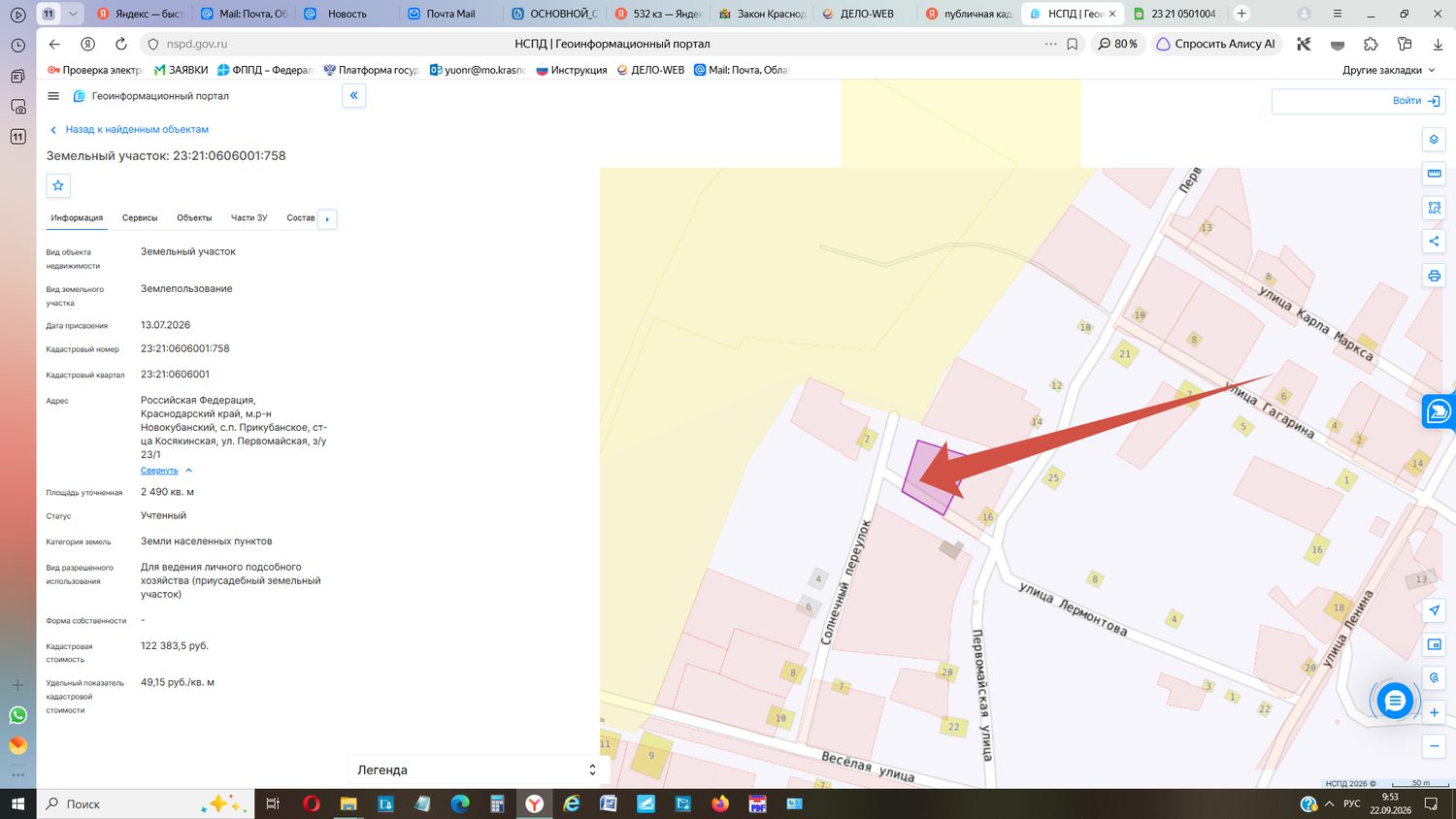Open browser downloads
Image resolution: width=1456 pixels, height=819 pixels.
point(1438,44)
